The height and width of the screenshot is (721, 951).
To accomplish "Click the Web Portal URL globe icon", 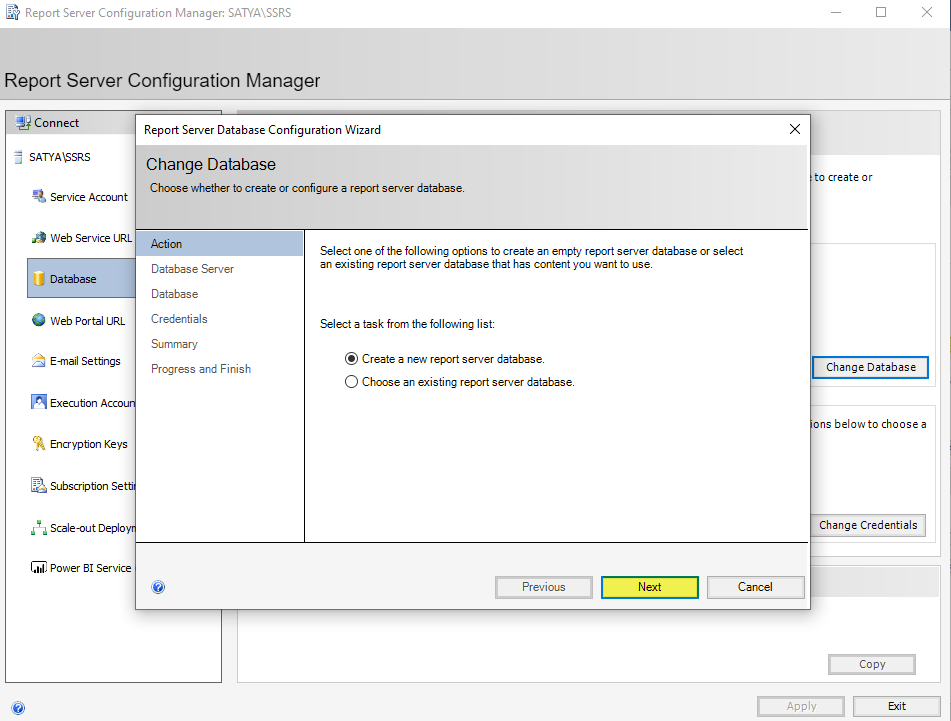I will tap(39, 321).
